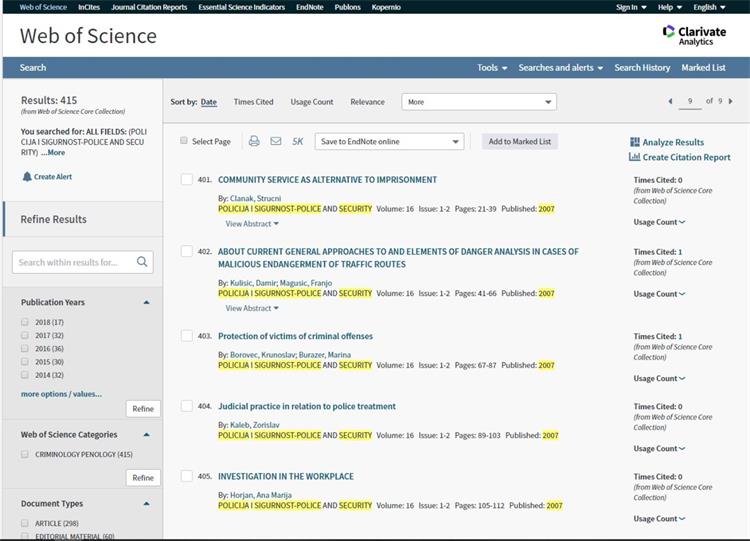The height and width of the screenshot is (541, 750).
Task: Click Refine under Publication Years
Action: point(143,409)
